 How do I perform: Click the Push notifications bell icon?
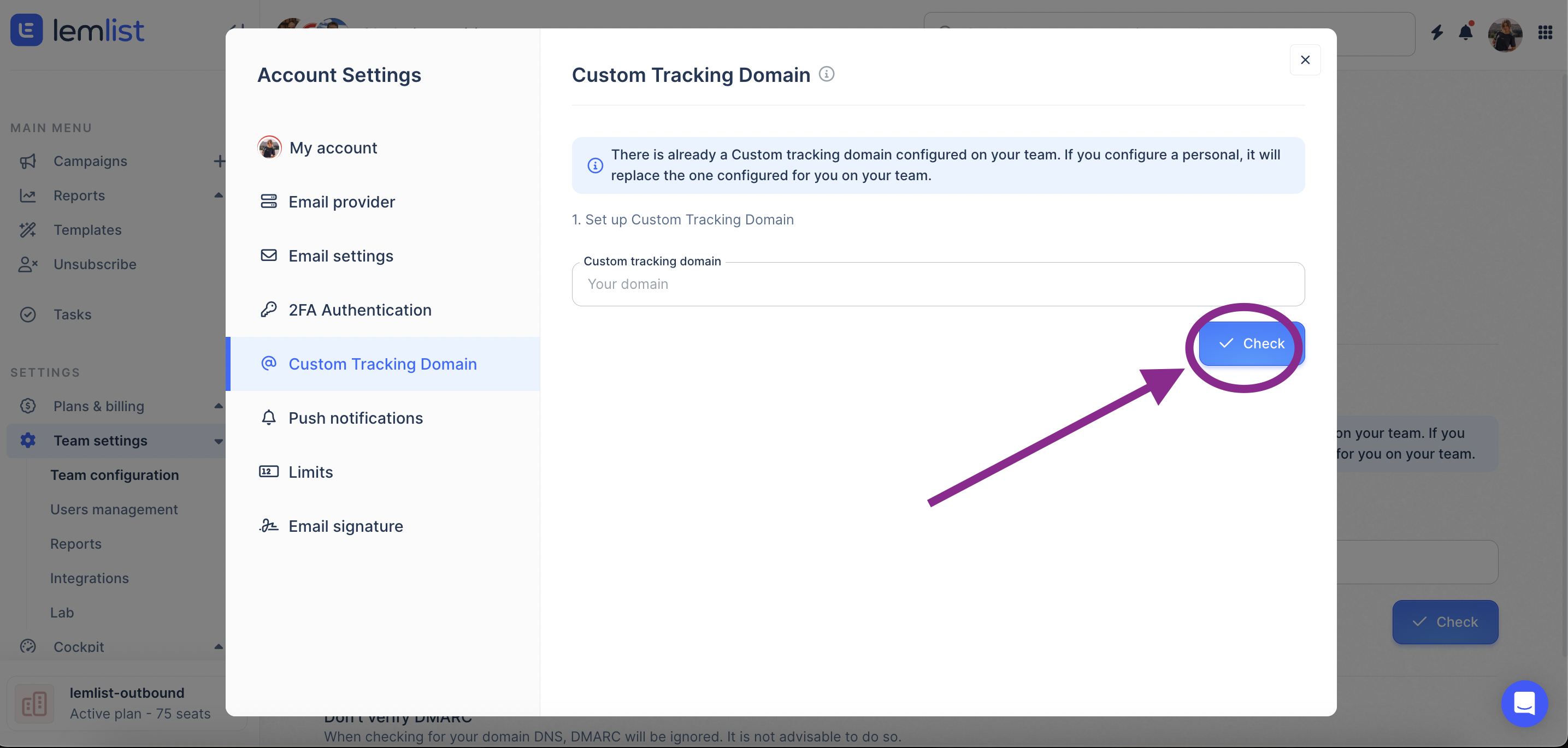pos(268,417)
